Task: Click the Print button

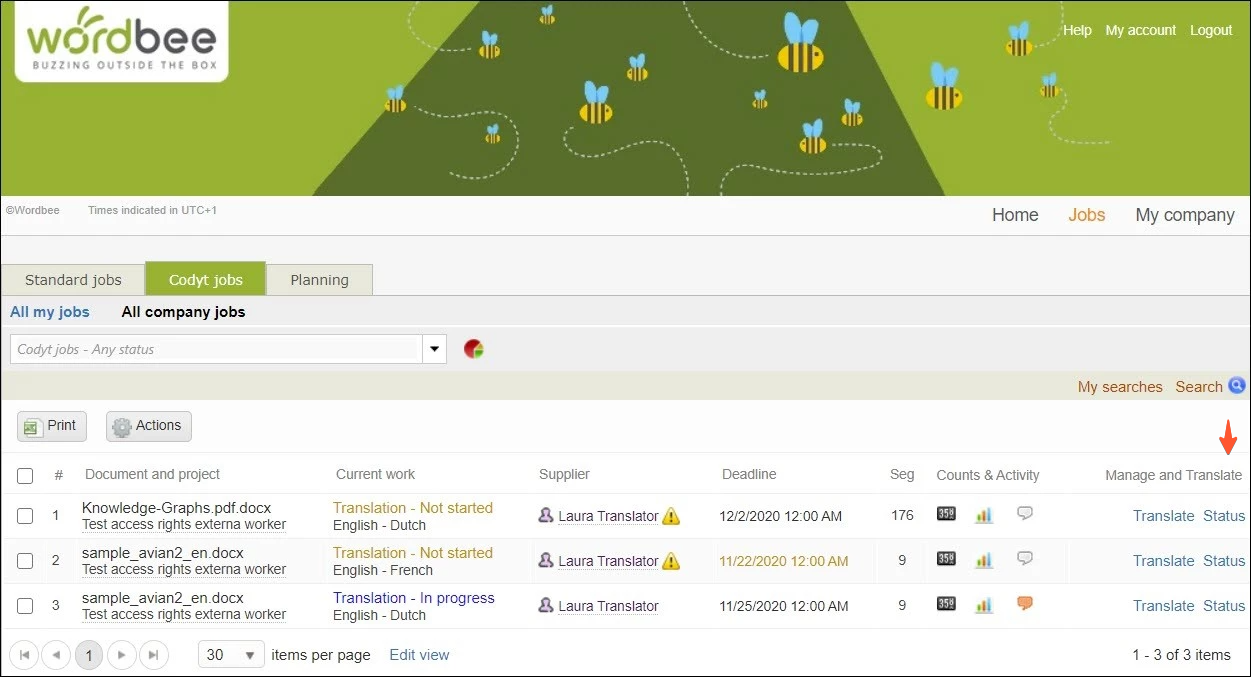Action: 52,426
